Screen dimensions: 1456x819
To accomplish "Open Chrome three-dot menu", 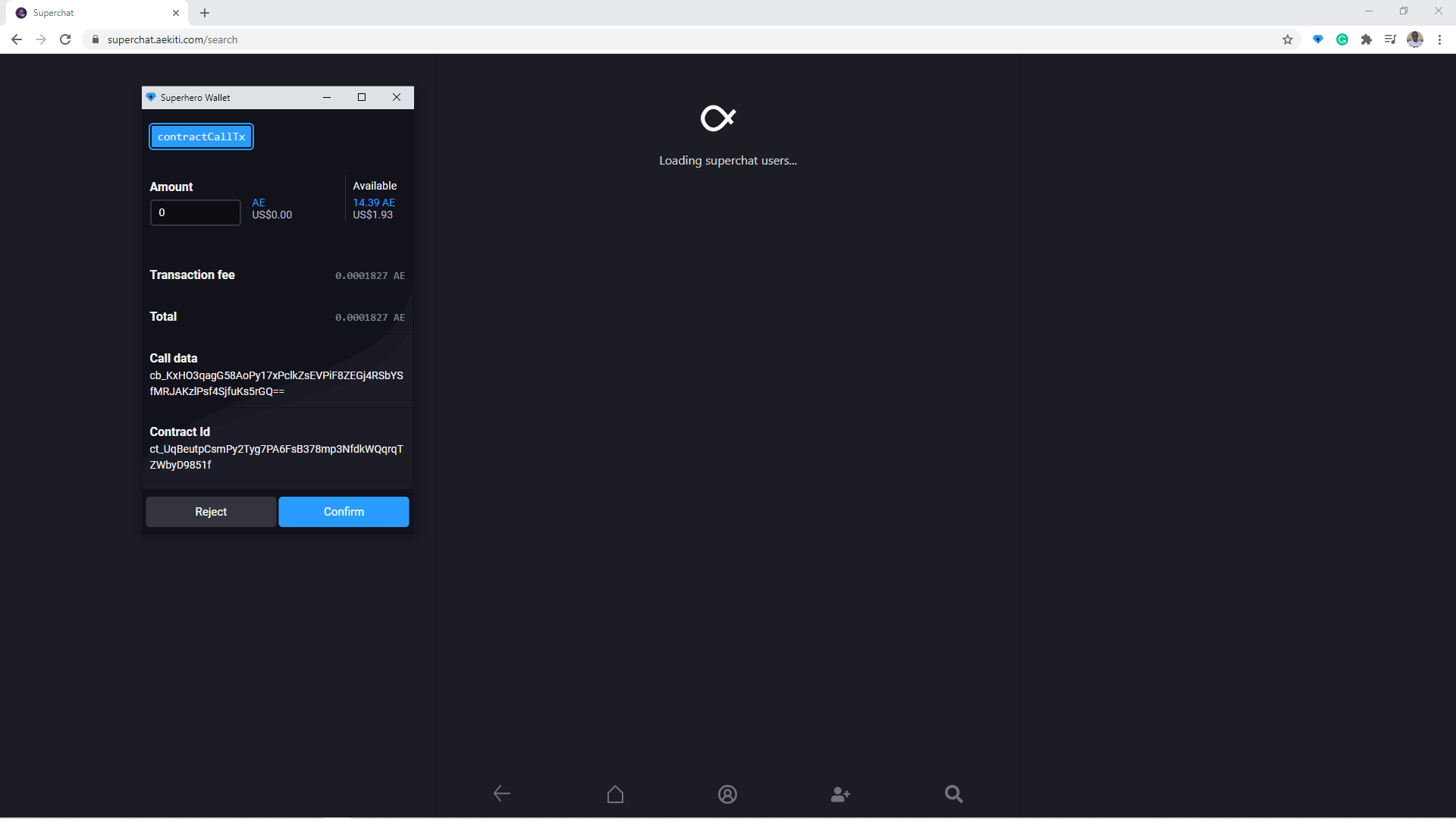I will pos(1439,39).
